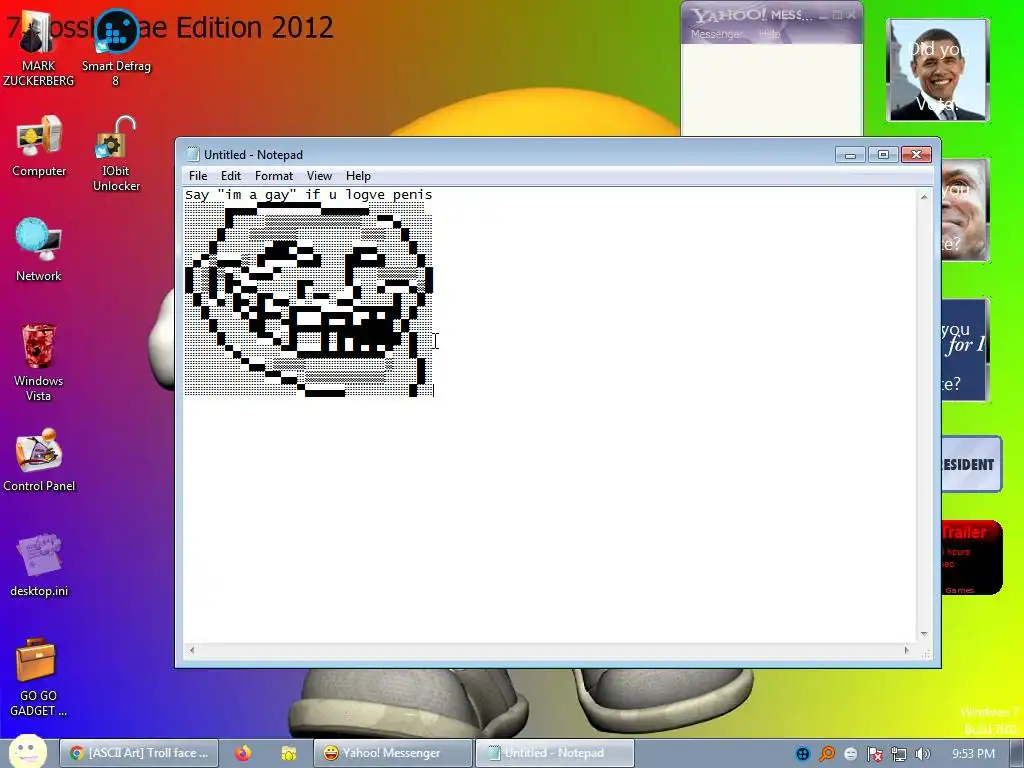
Task: Click the Untitled - Notepad taskbar button
Action: click(x=554, y=753)
